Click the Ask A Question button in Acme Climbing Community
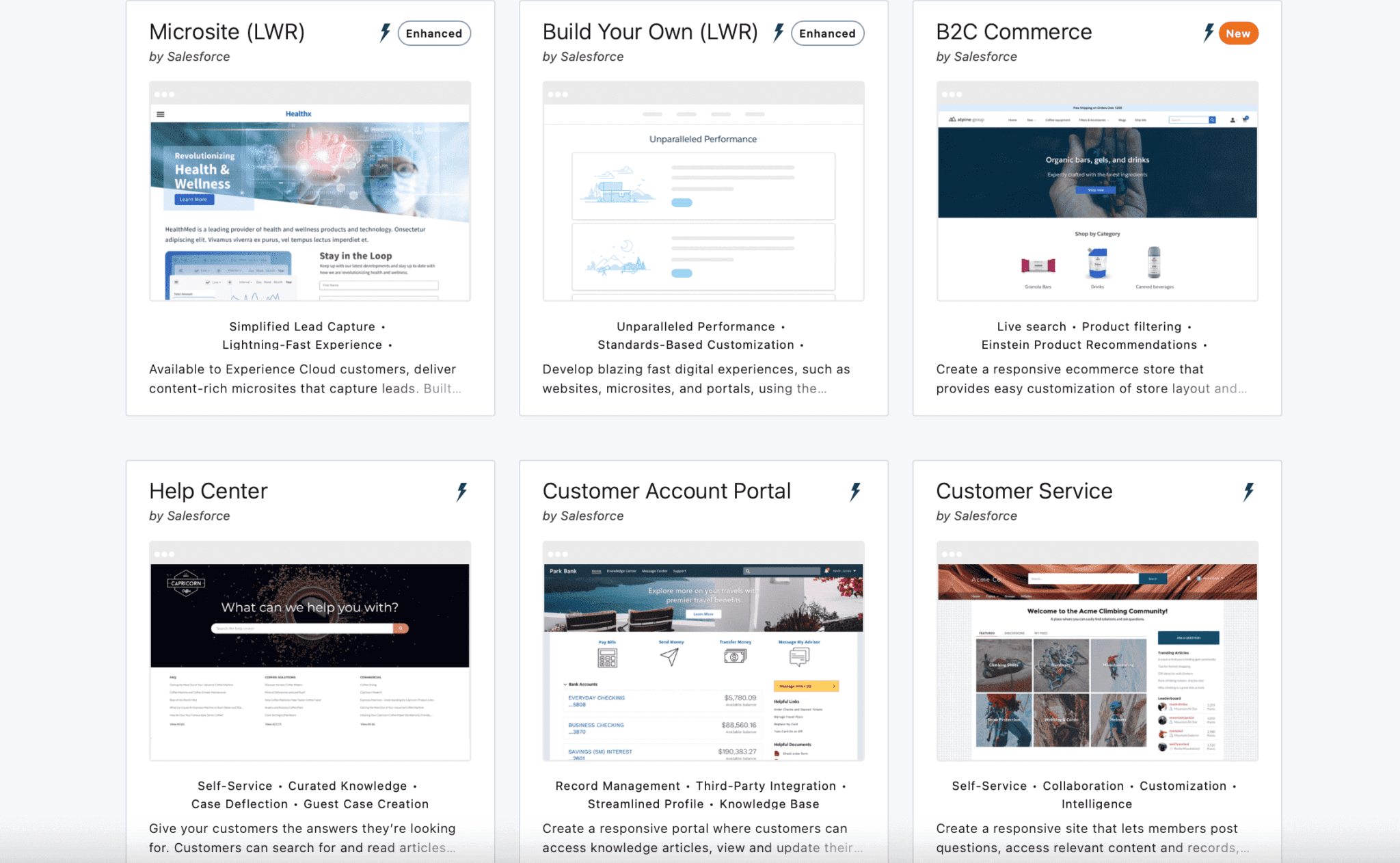1400x863 pixels. pos(1189,638)
